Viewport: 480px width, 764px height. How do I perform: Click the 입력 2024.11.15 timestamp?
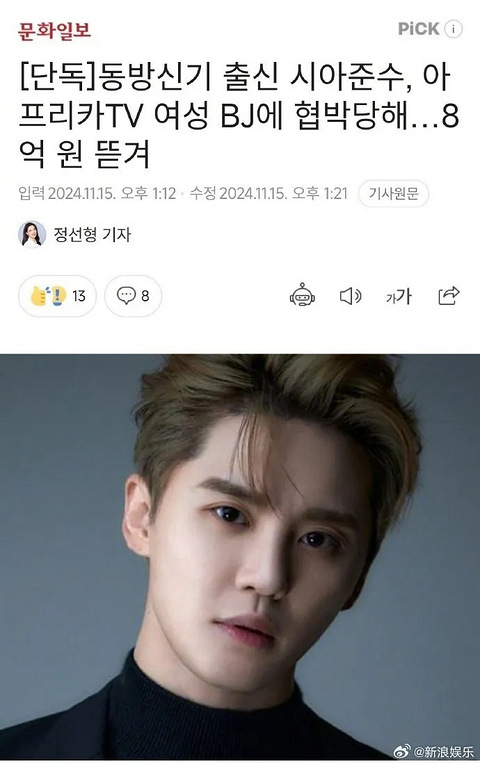click(97, 194)
